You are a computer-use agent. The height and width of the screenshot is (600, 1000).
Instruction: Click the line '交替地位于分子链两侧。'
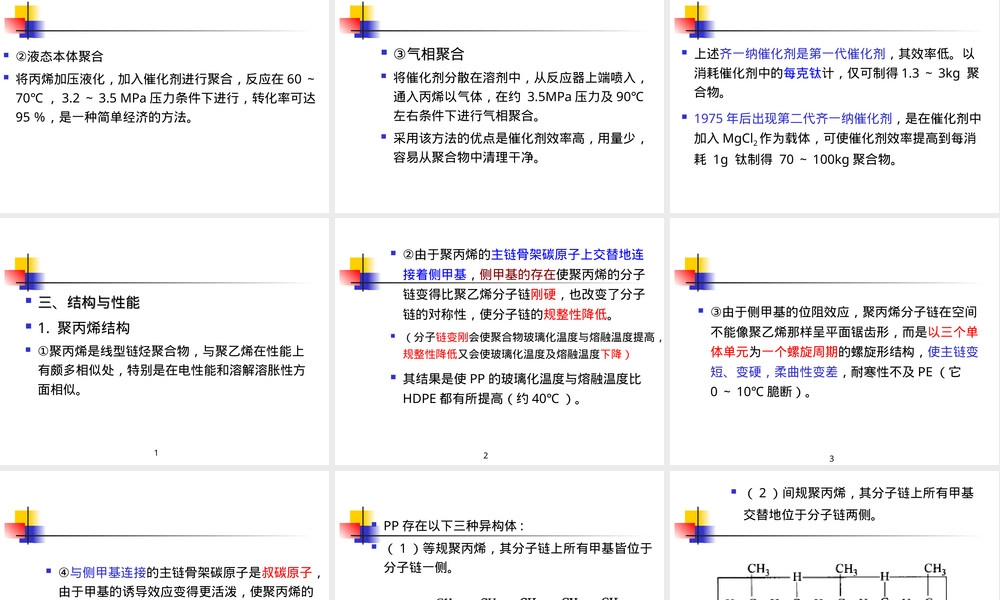(x=810, y=515)
